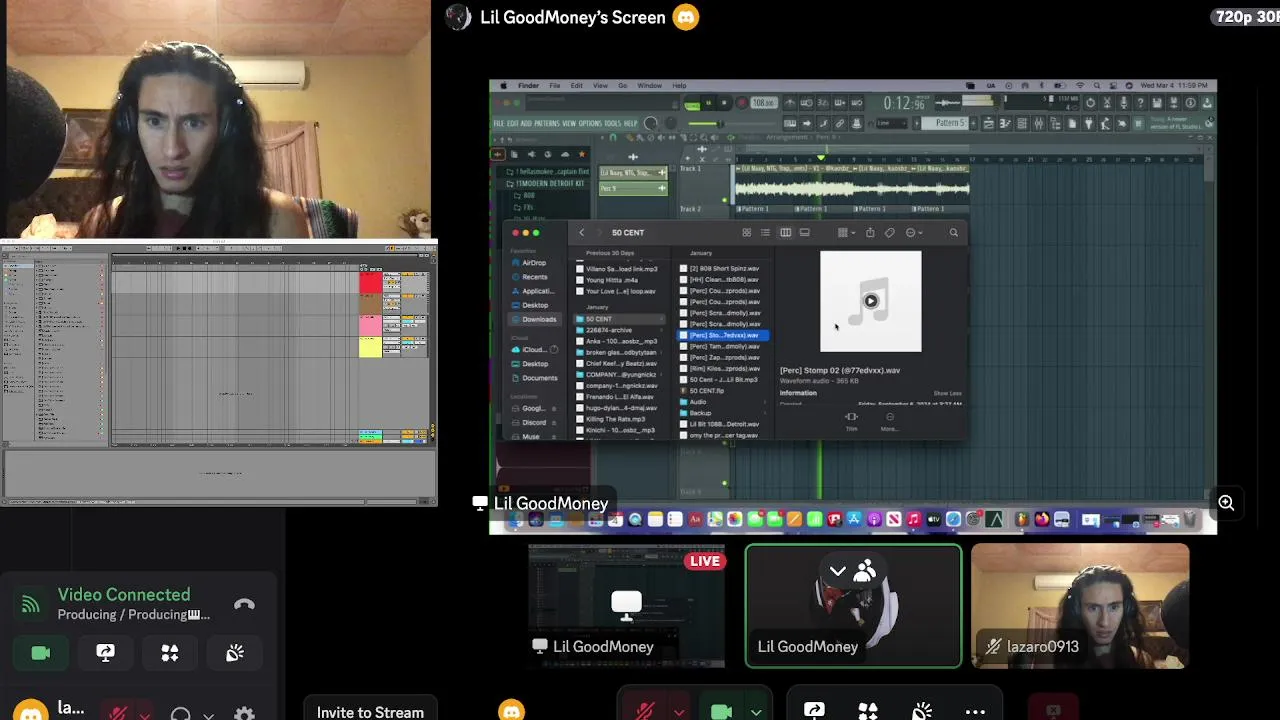1280x720 pixels.
Task: Open Recents in Finder sidebar
Action: point(534,277)
